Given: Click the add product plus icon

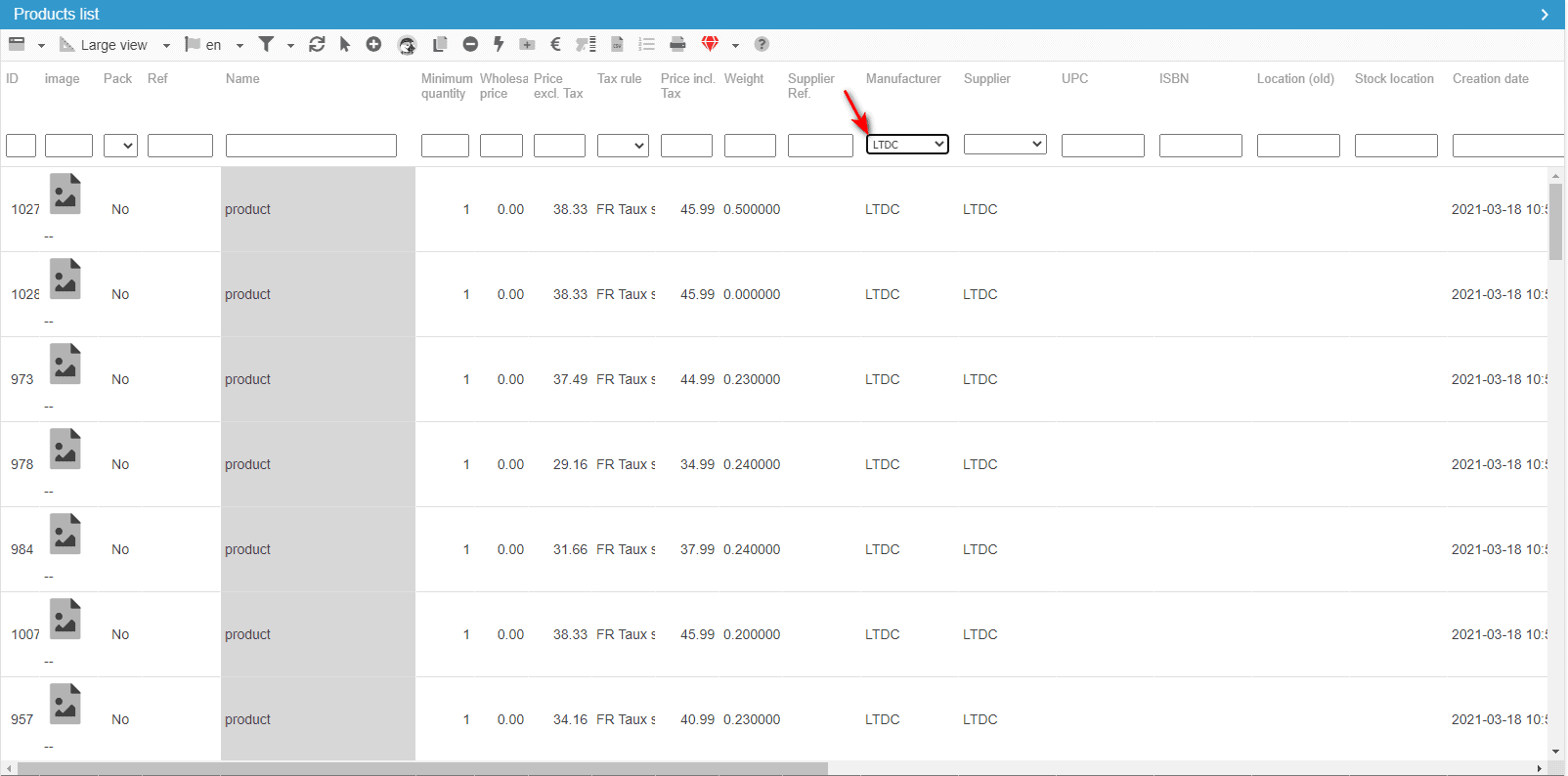Looking at the screenshot, I should point(373,44).
